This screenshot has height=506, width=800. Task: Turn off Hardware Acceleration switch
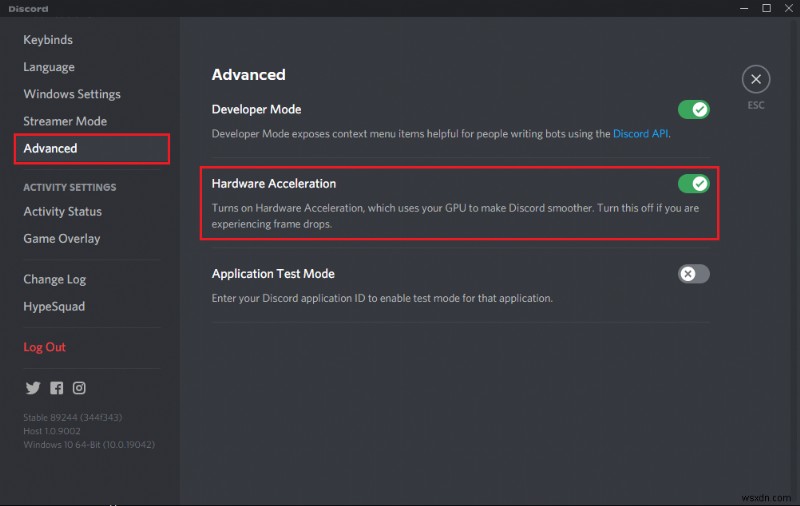[x=693, y=184]
